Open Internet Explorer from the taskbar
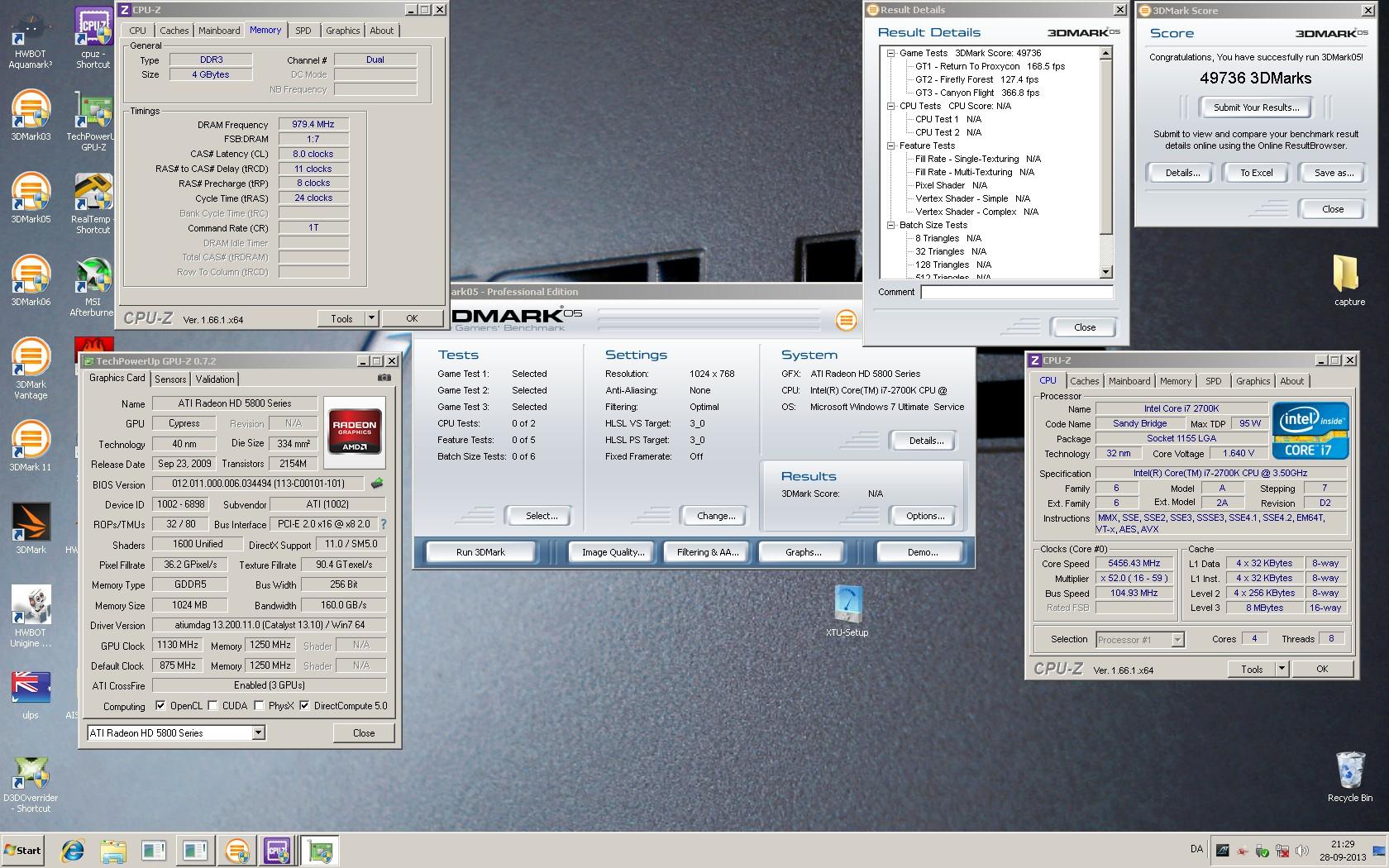The width and height of the screenshot is (1389, 868). pyautogui.click(x=73, y=851)
